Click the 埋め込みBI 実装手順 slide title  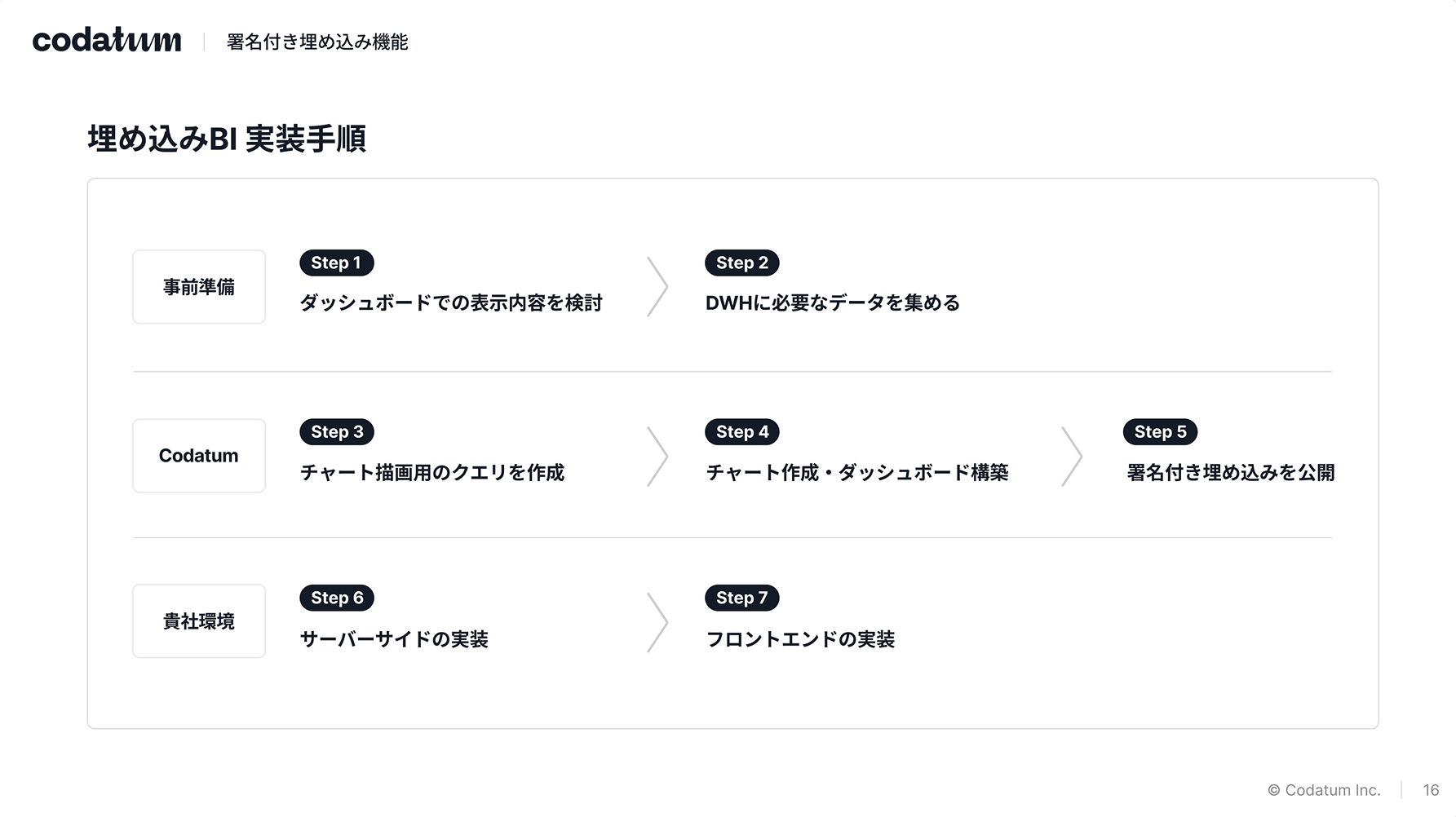[x=227, y=139]
